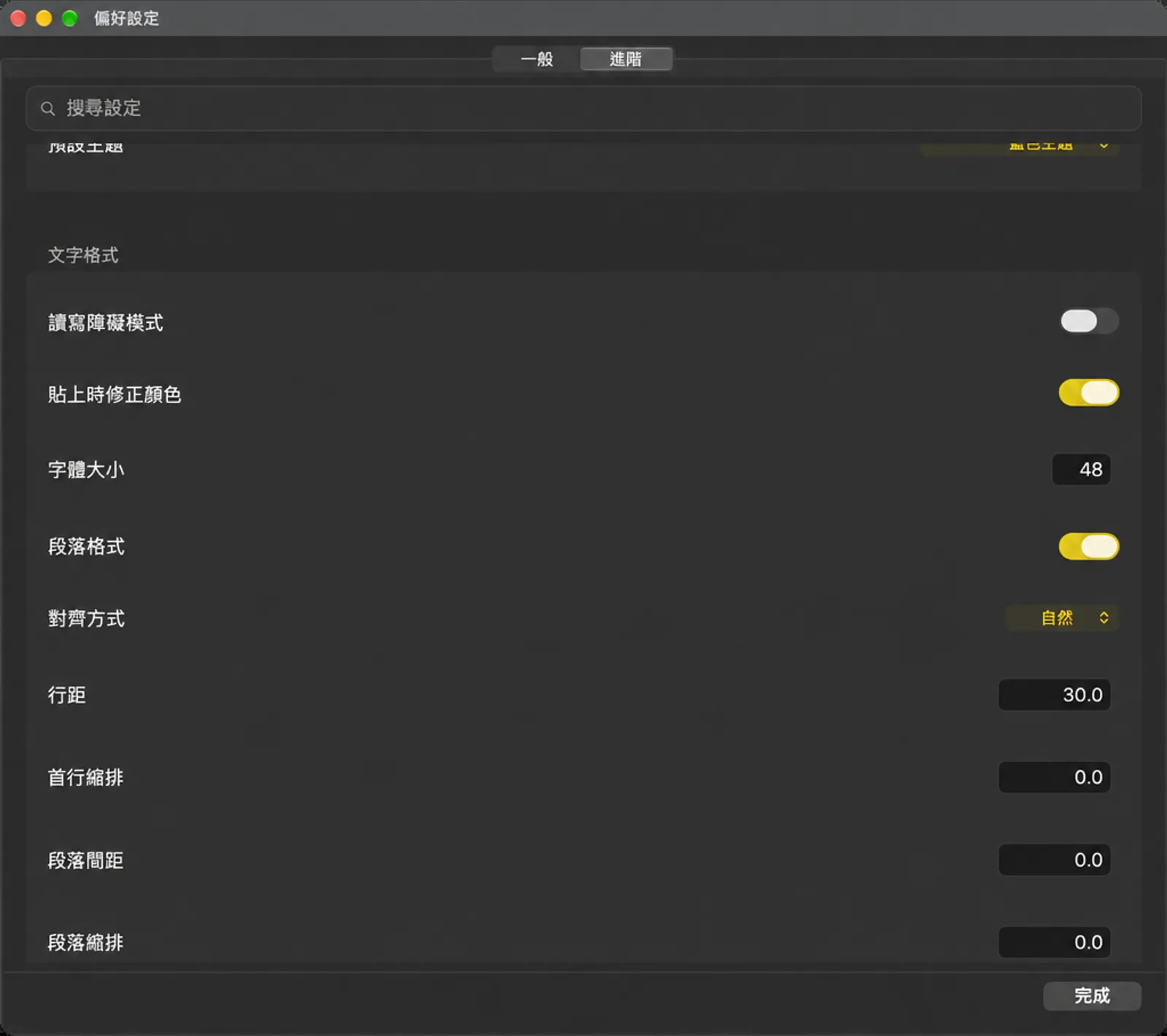Click the 段落格式 label

86,547
